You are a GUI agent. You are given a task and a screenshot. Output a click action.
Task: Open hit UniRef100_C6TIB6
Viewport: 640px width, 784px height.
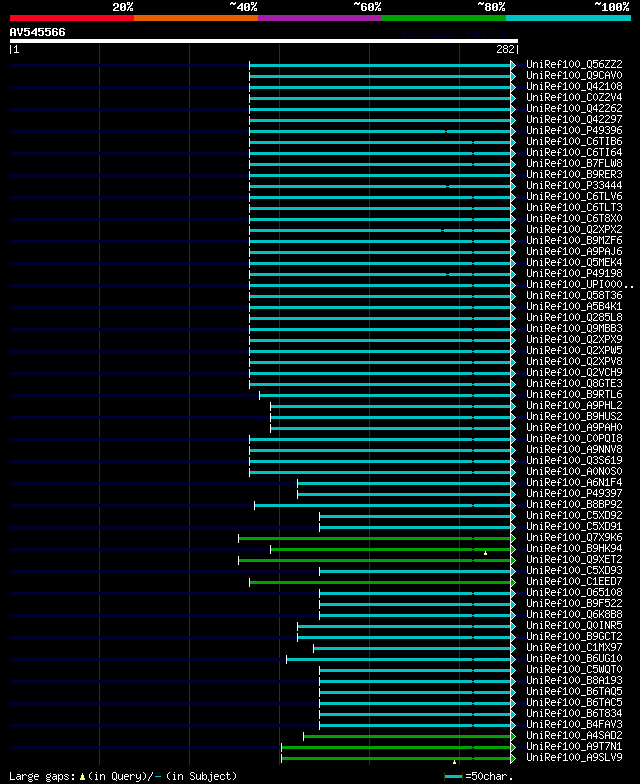point(574,142)
